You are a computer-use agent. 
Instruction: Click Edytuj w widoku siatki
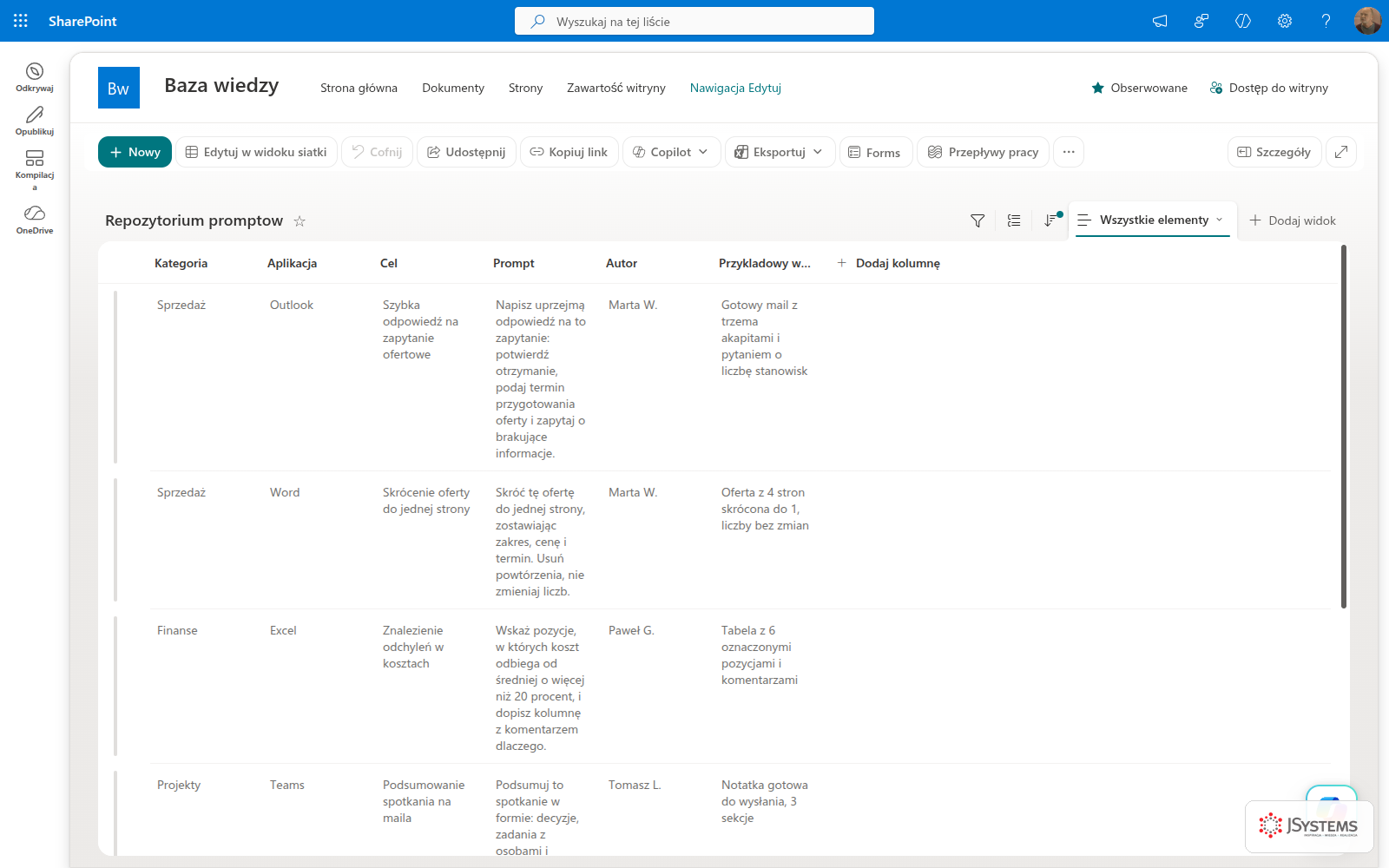[256, 152]
